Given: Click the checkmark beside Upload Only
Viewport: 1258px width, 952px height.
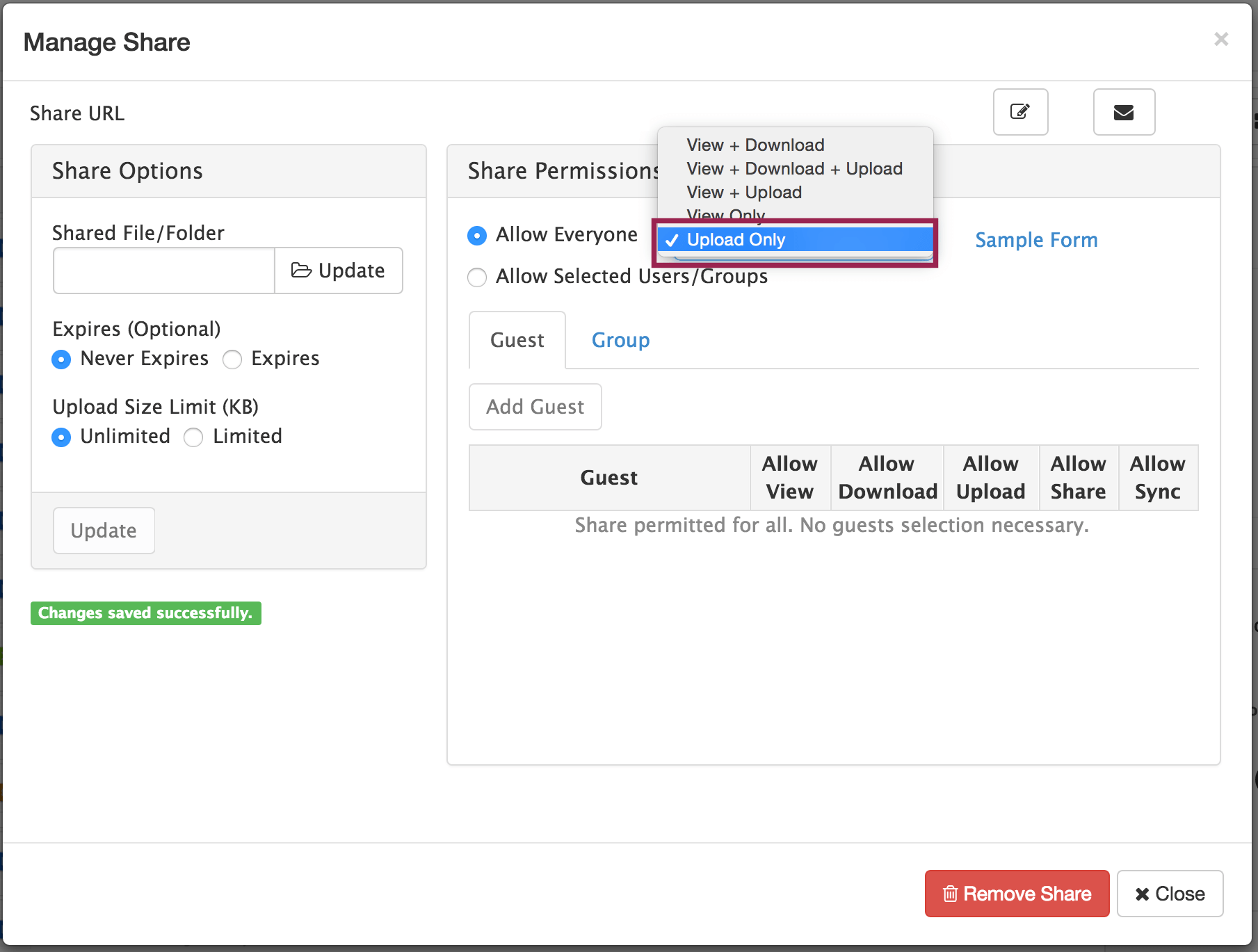Looking at the screenshot, I should (x=672, y=240).
